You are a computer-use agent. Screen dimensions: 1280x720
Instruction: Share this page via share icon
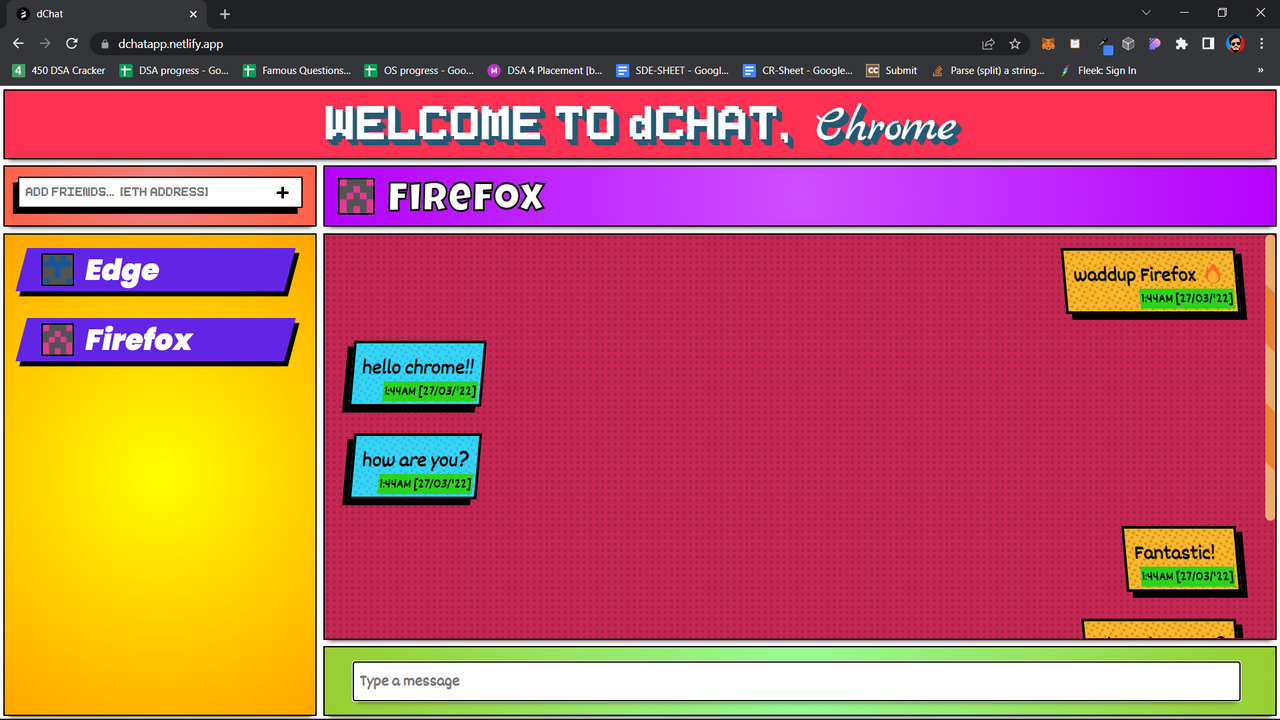click(x=988, y=44)
